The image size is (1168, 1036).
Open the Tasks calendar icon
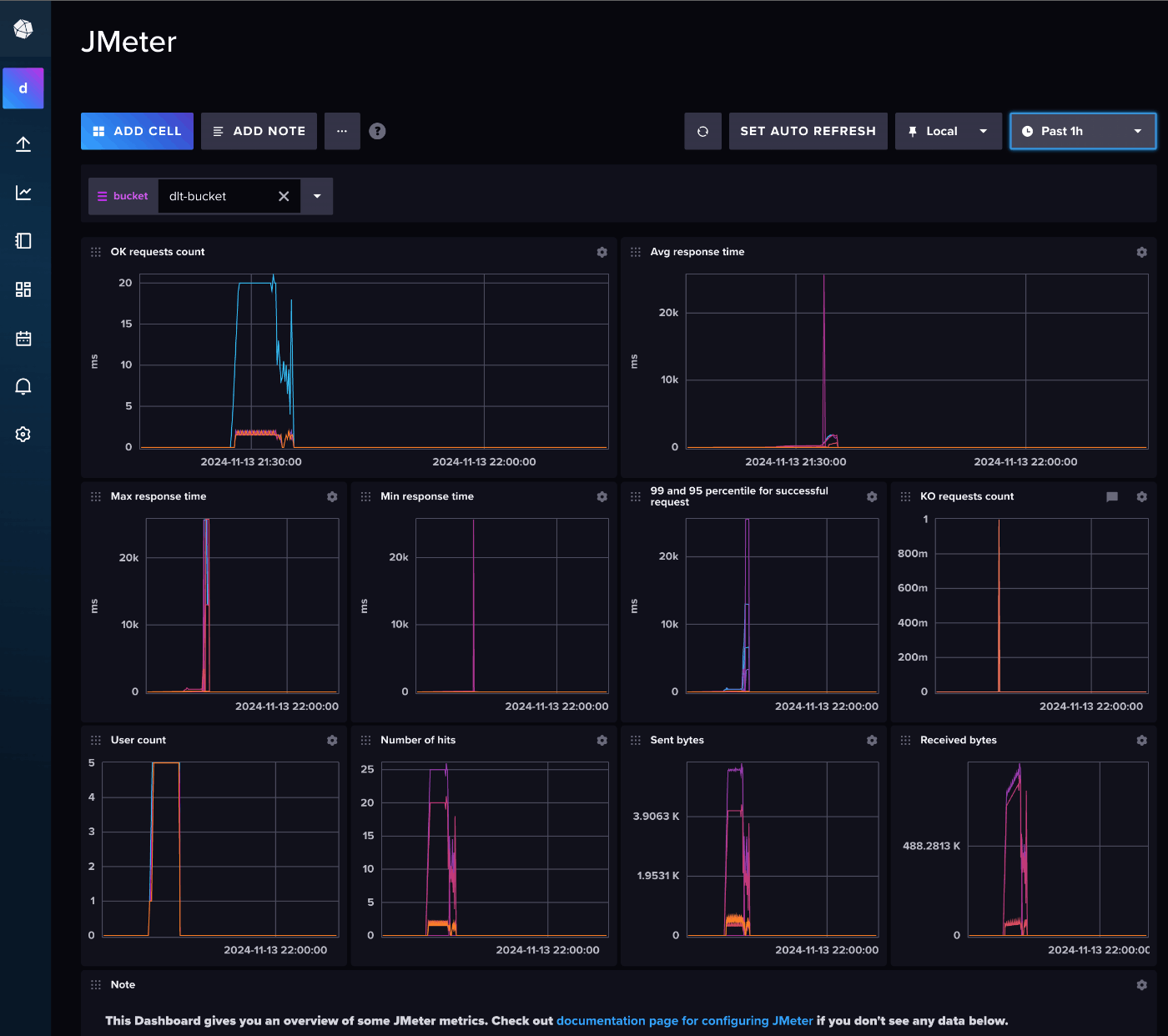23,338
